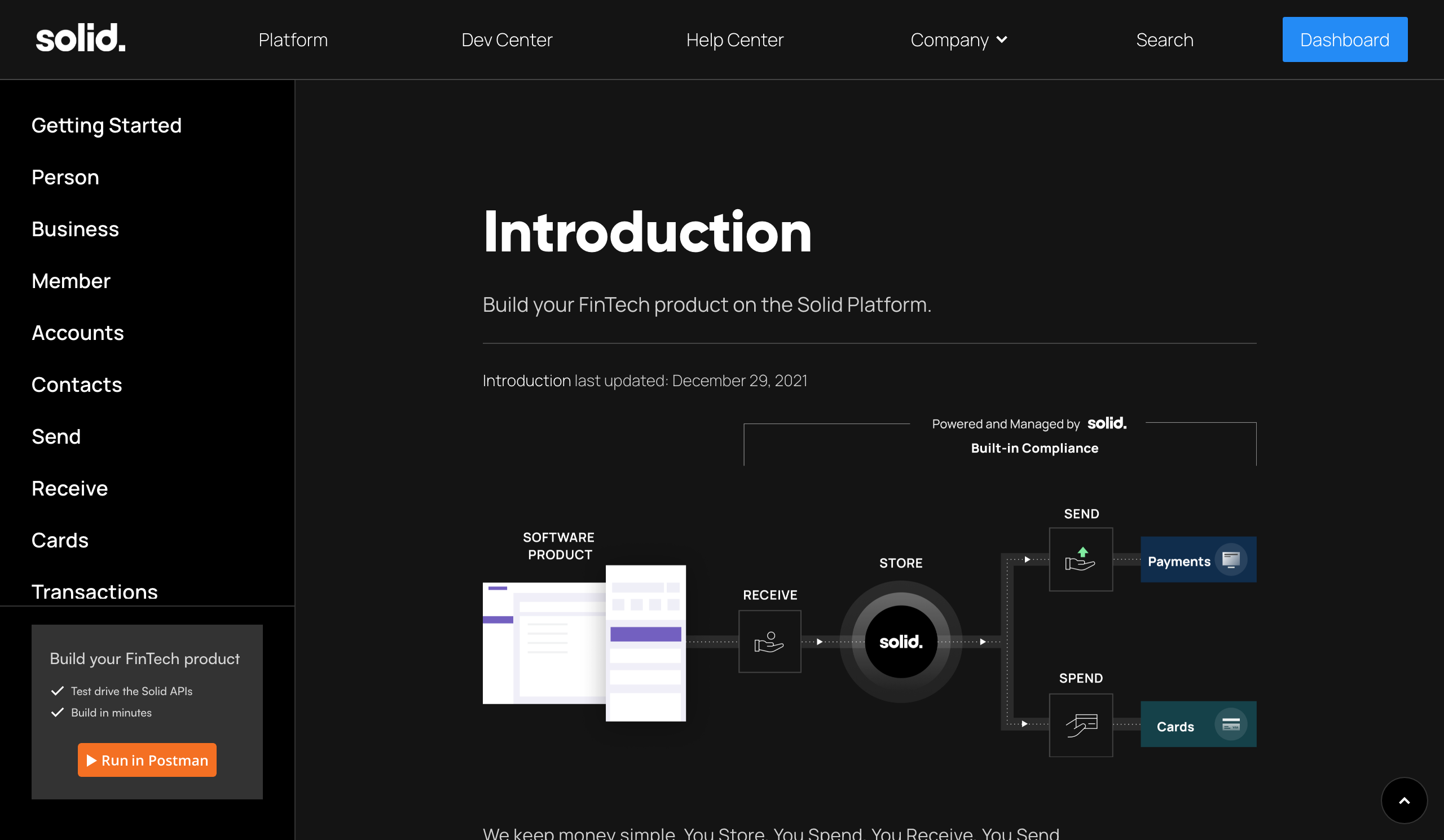Click the 'December 29, 2021' updated date
Screen dimensions: 1444x840
pos(739,381)
